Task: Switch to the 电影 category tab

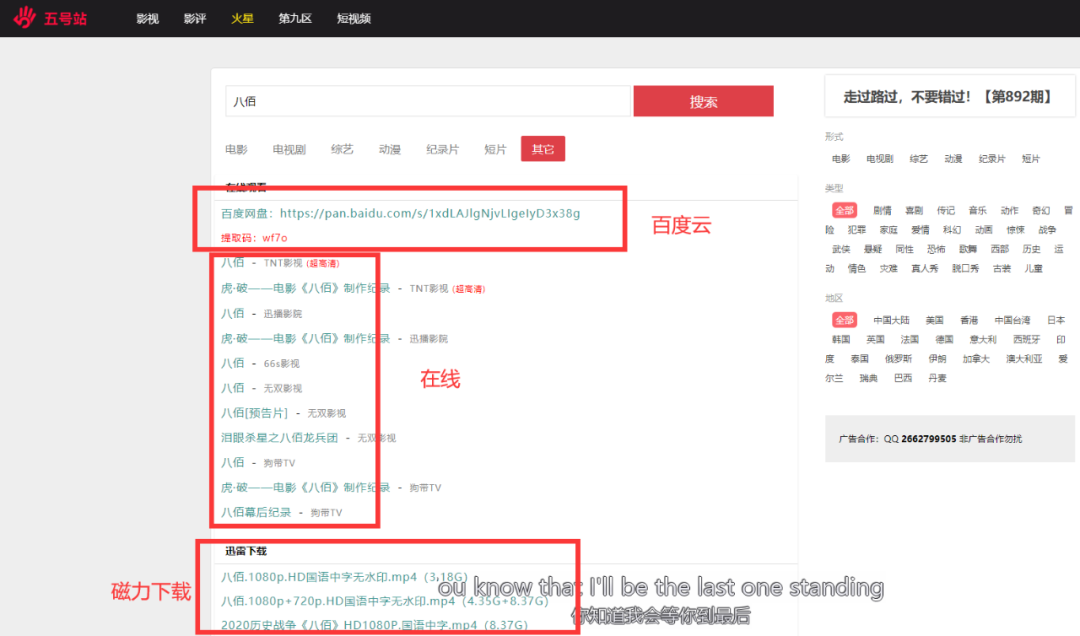Action: (236, 149)
